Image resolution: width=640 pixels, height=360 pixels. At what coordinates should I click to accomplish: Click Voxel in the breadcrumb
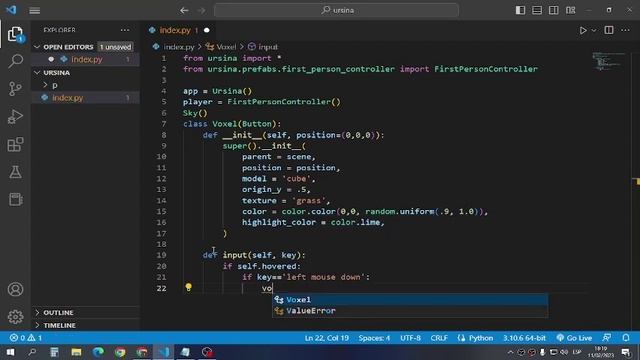[x=226, y=47]
